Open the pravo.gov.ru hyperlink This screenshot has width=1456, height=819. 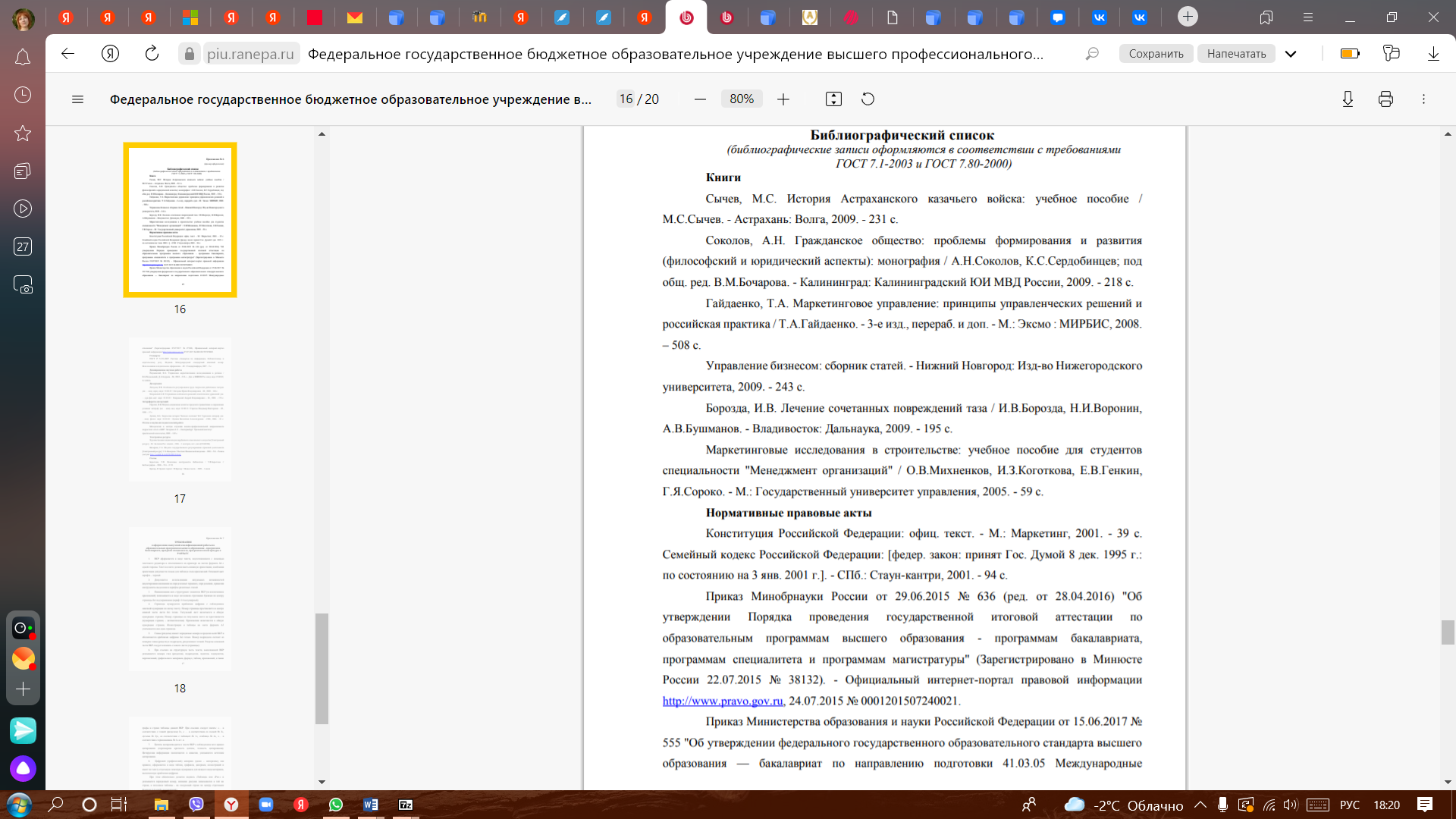click(x=722, y=701)
